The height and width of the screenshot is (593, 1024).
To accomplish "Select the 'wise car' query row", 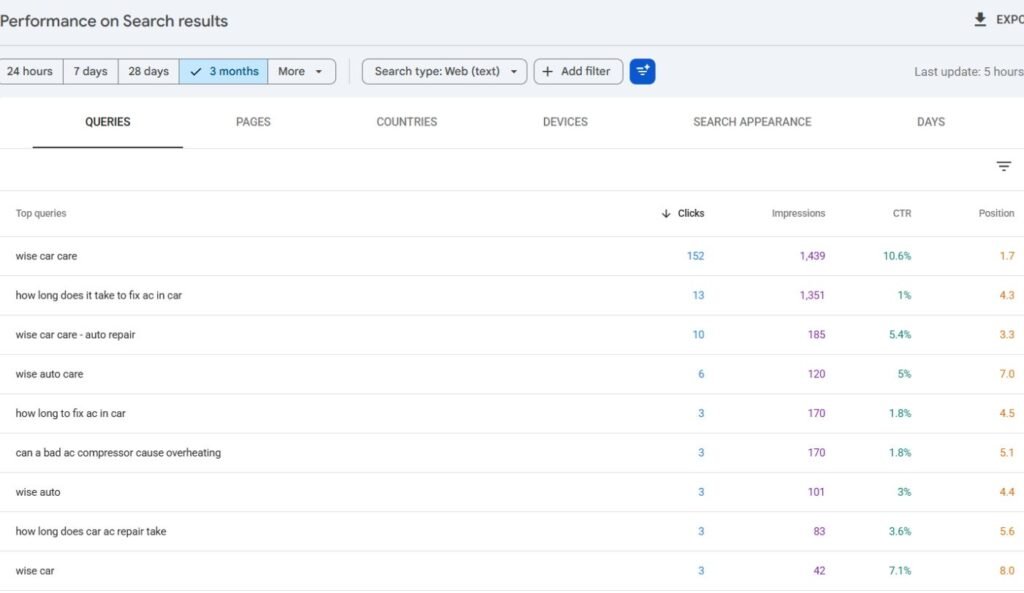I will (x=512, y=571).
